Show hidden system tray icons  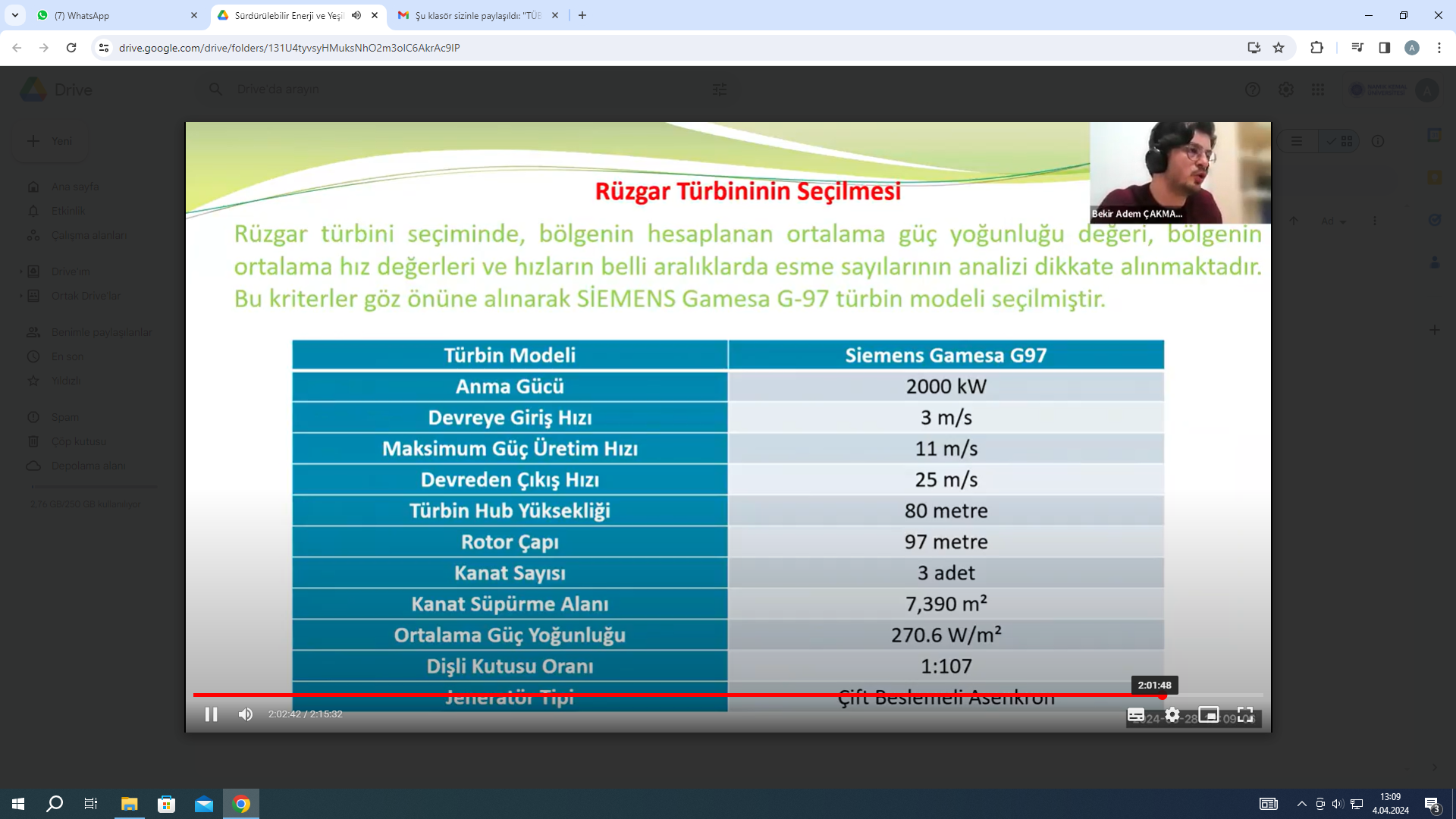click(1301, 804)
